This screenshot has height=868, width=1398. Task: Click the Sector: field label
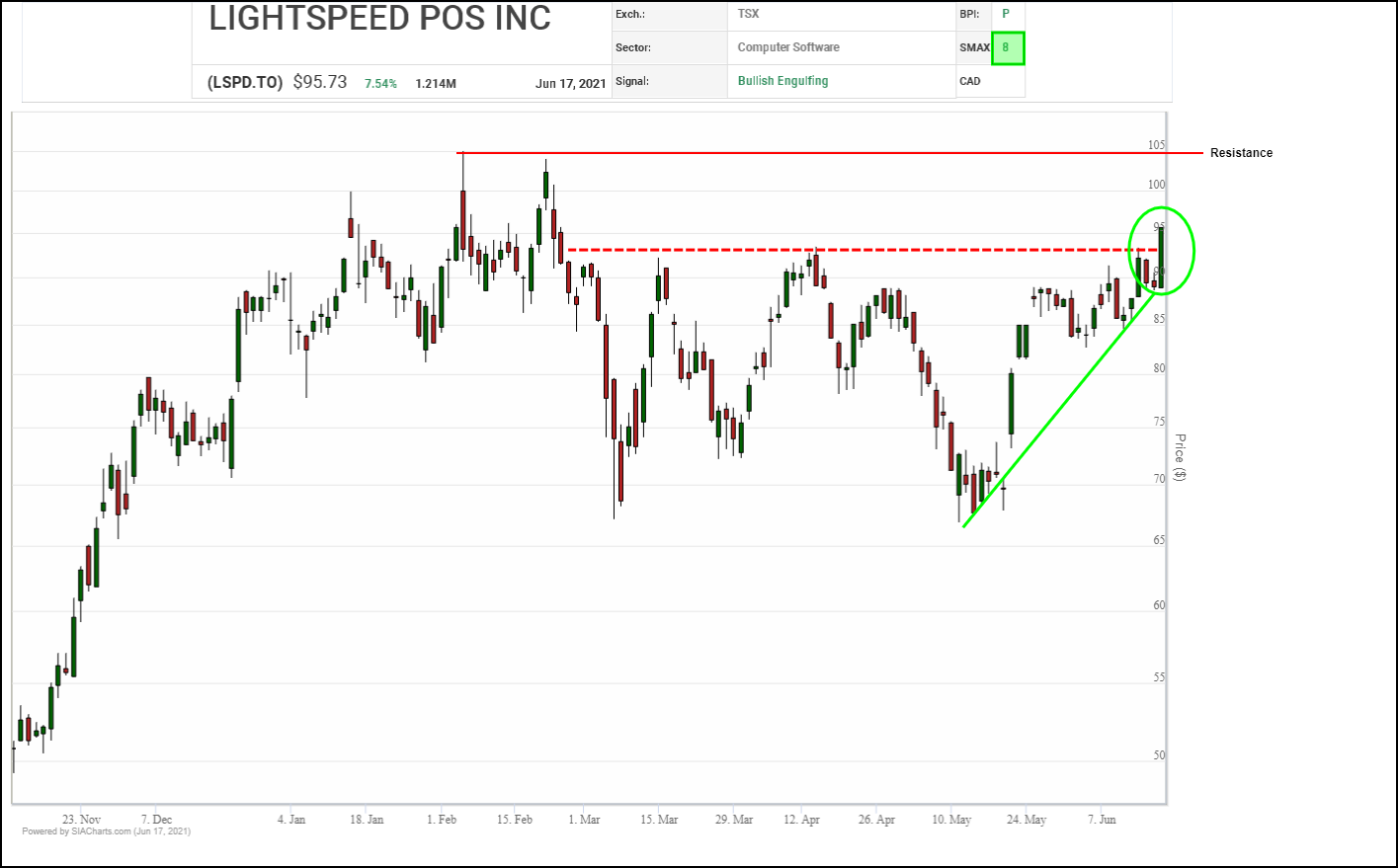633,47
